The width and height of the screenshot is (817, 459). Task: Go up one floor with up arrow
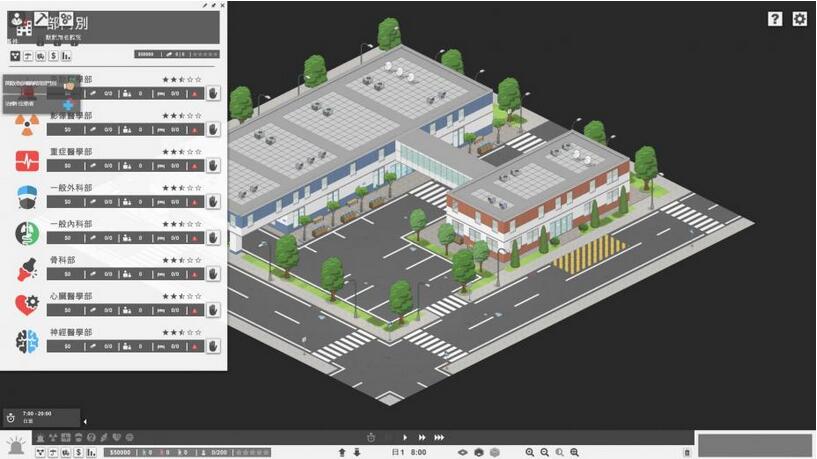point(342,452)
